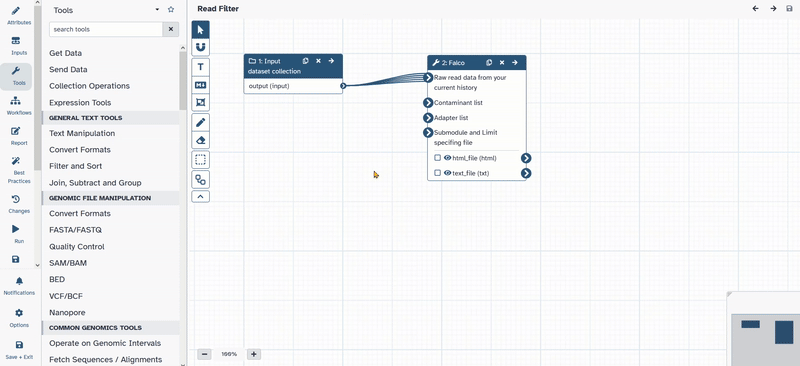Expand FASTA/FASTQ section
800x366 pixels.
pos(76,230)
